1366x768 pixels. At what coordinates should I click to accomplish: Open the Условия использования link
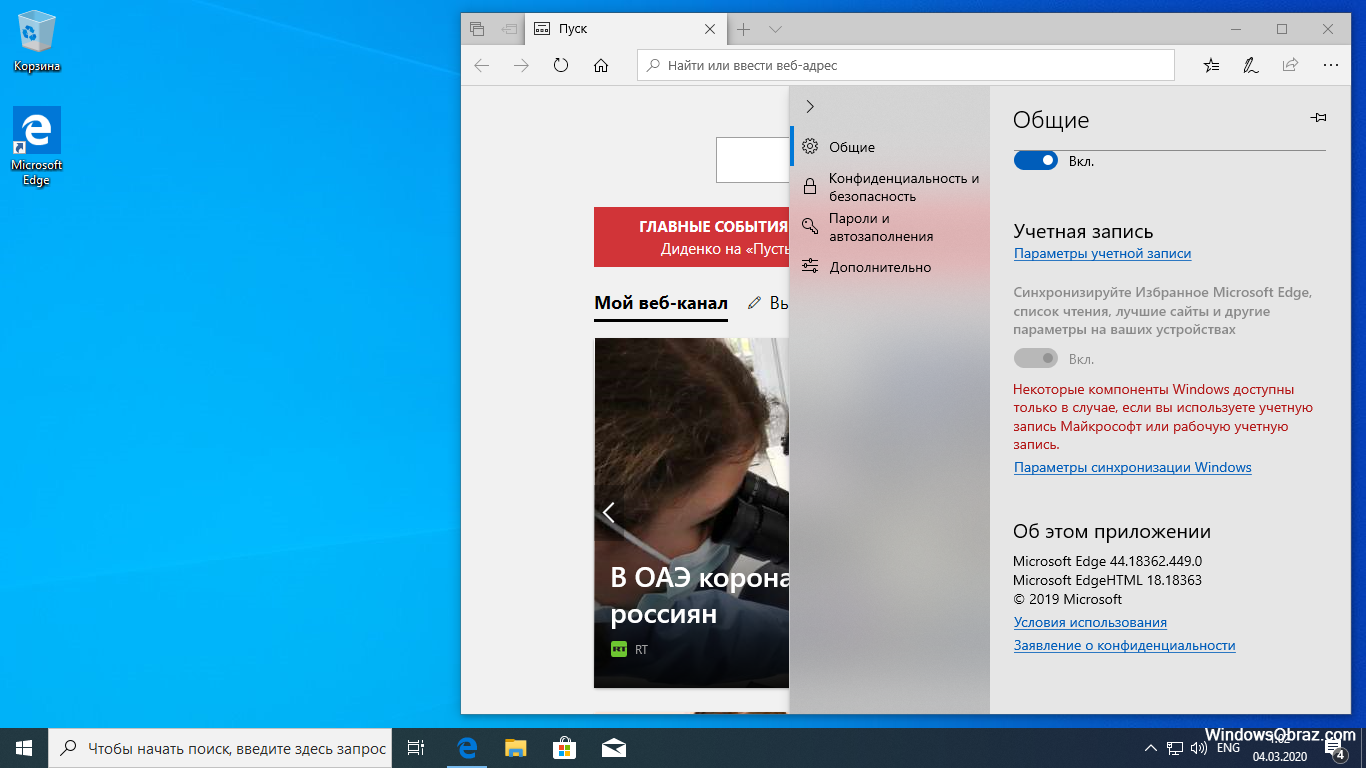tap(1090, 622)
